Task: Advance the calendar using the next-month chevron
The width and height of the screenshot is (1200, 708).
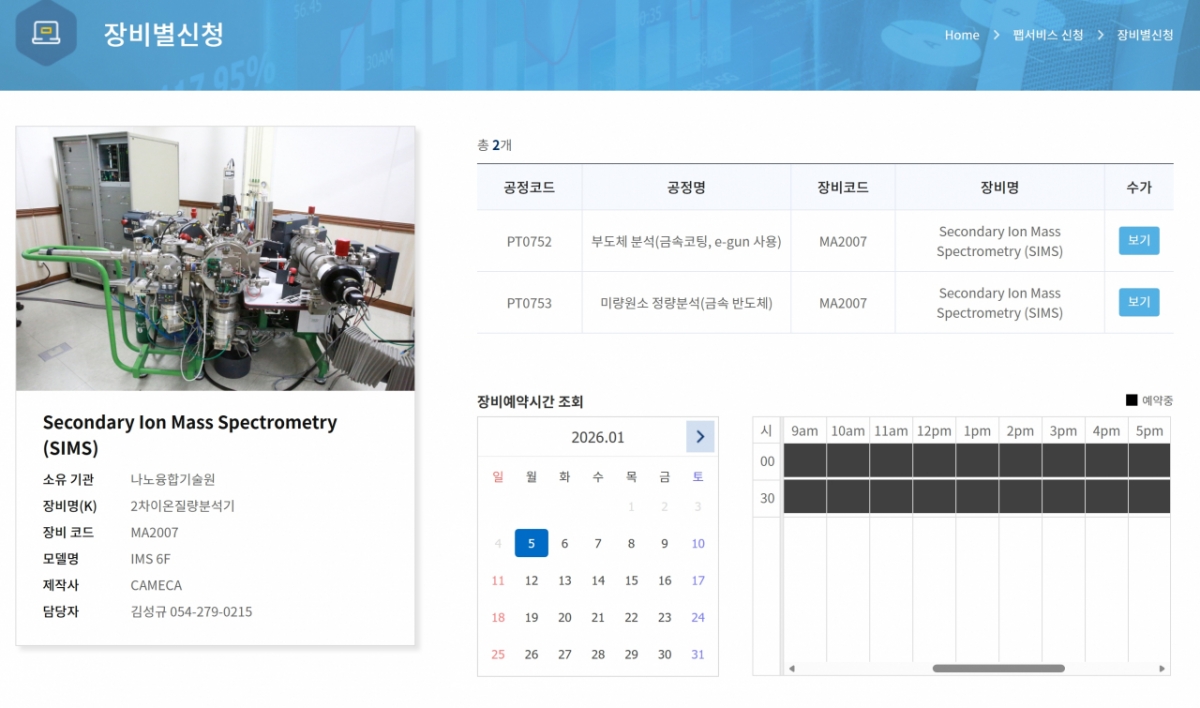Action: [700, 437]
